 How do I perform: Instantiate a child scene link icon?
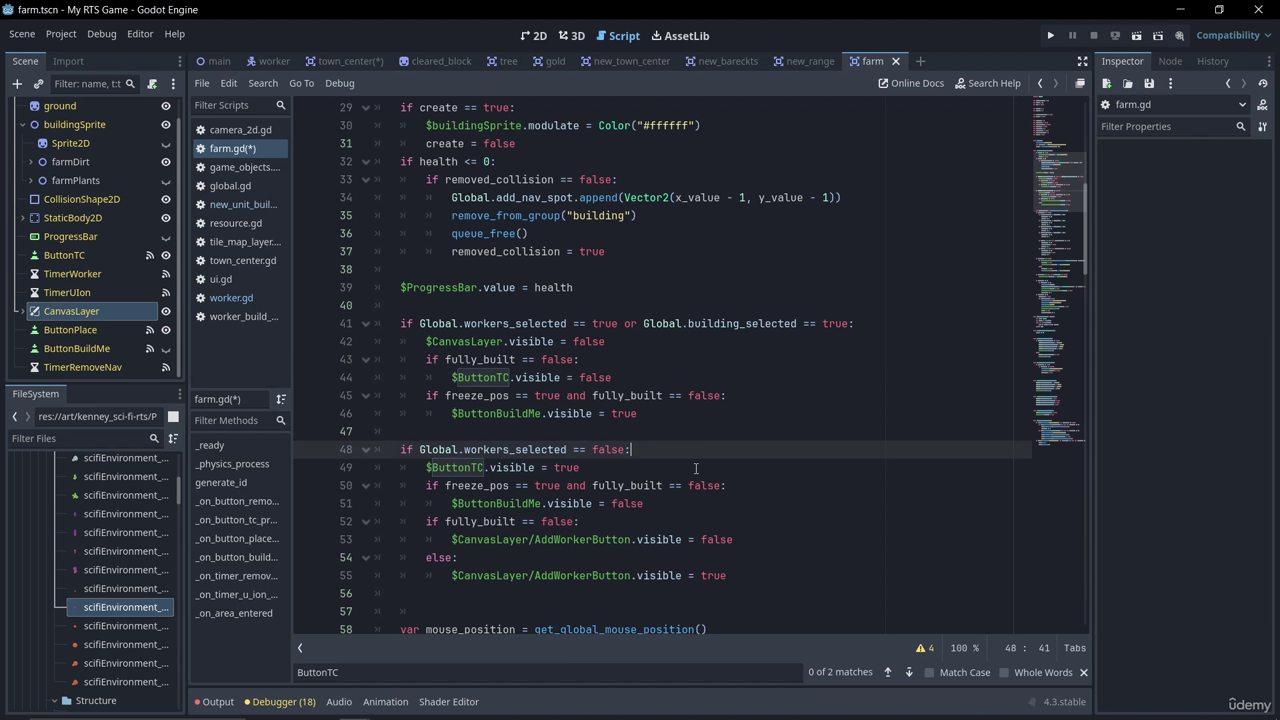click(x=39, y=84)
